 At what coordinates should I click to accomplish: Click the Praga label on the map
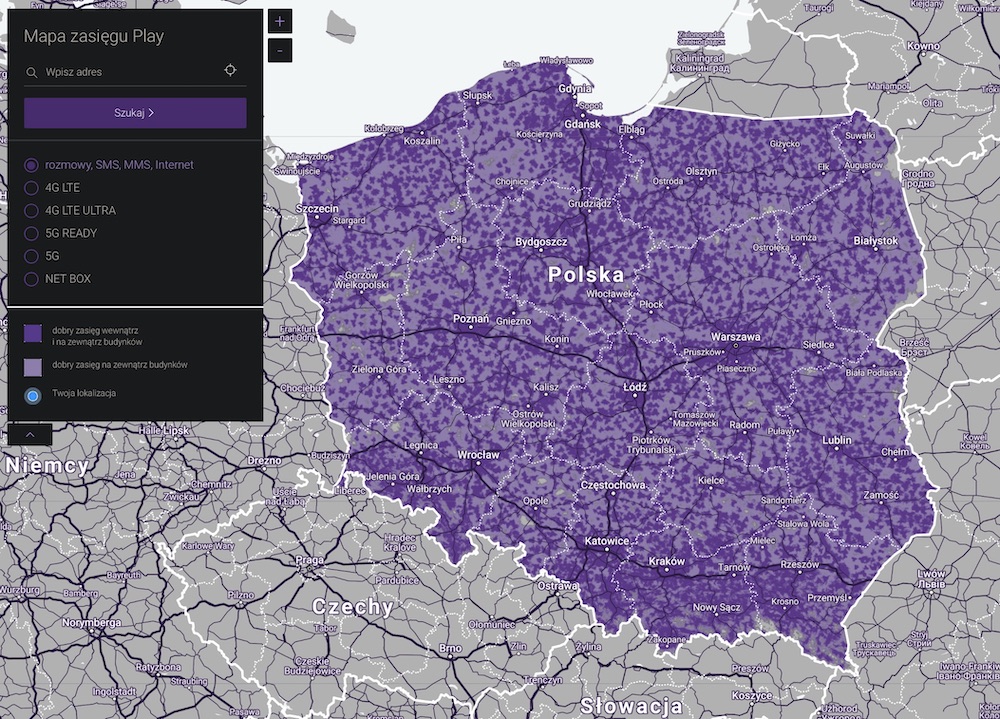pos(310,560)
